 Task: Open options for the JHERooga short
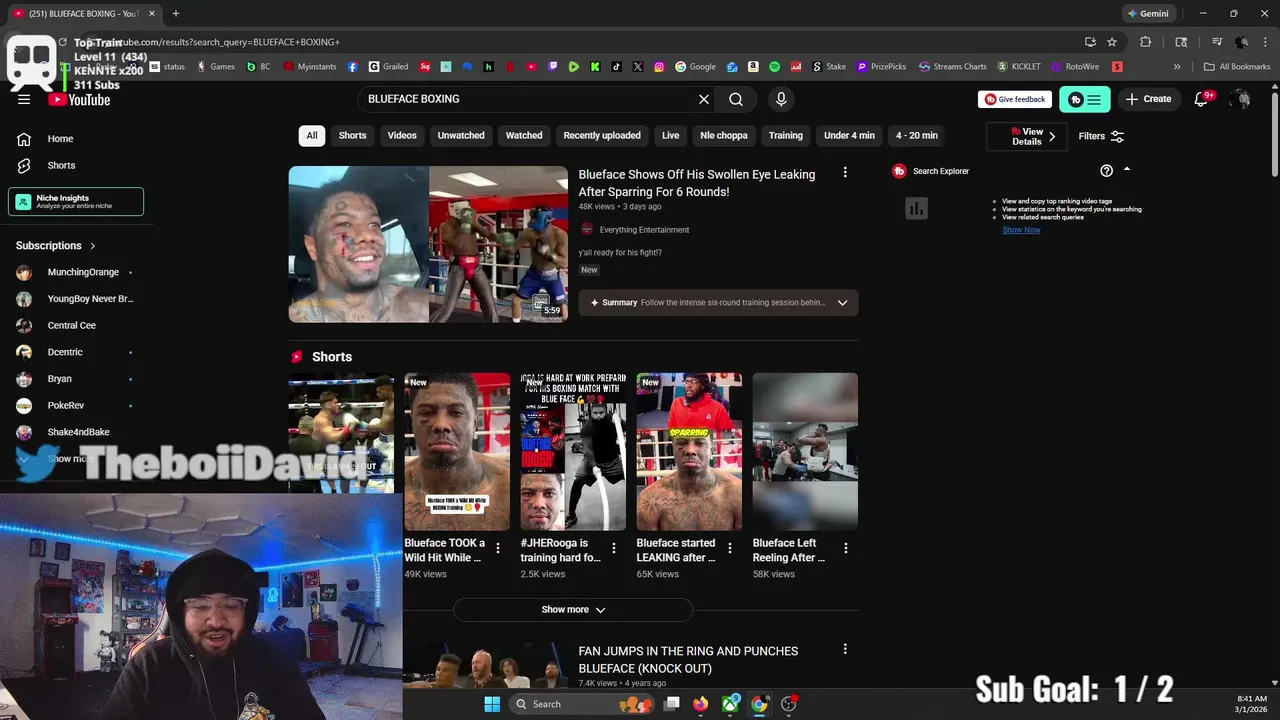click(614, 548)
